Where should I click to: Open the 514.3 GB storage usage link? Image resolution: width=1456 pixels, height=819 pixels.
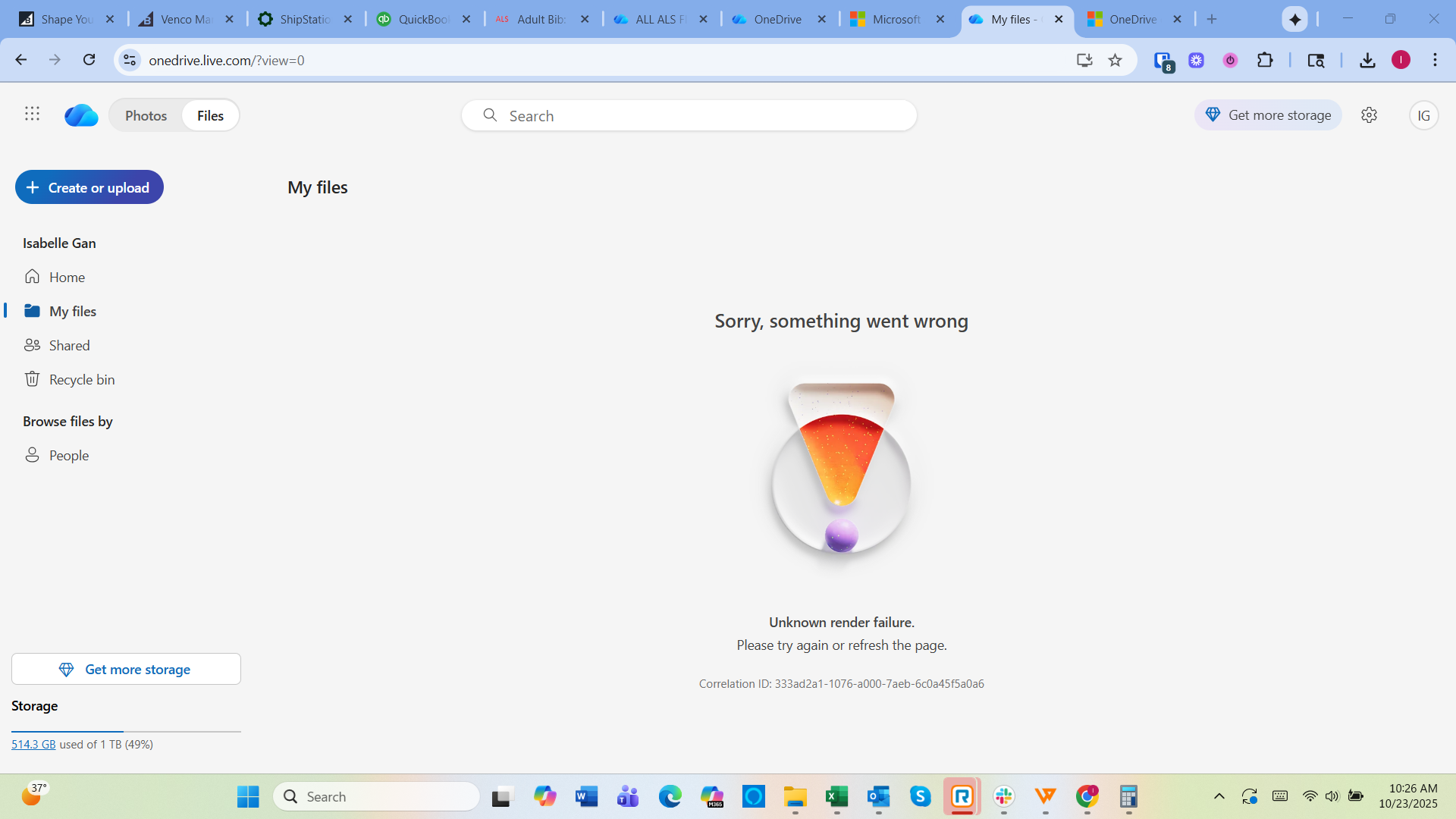coord(33,745)
